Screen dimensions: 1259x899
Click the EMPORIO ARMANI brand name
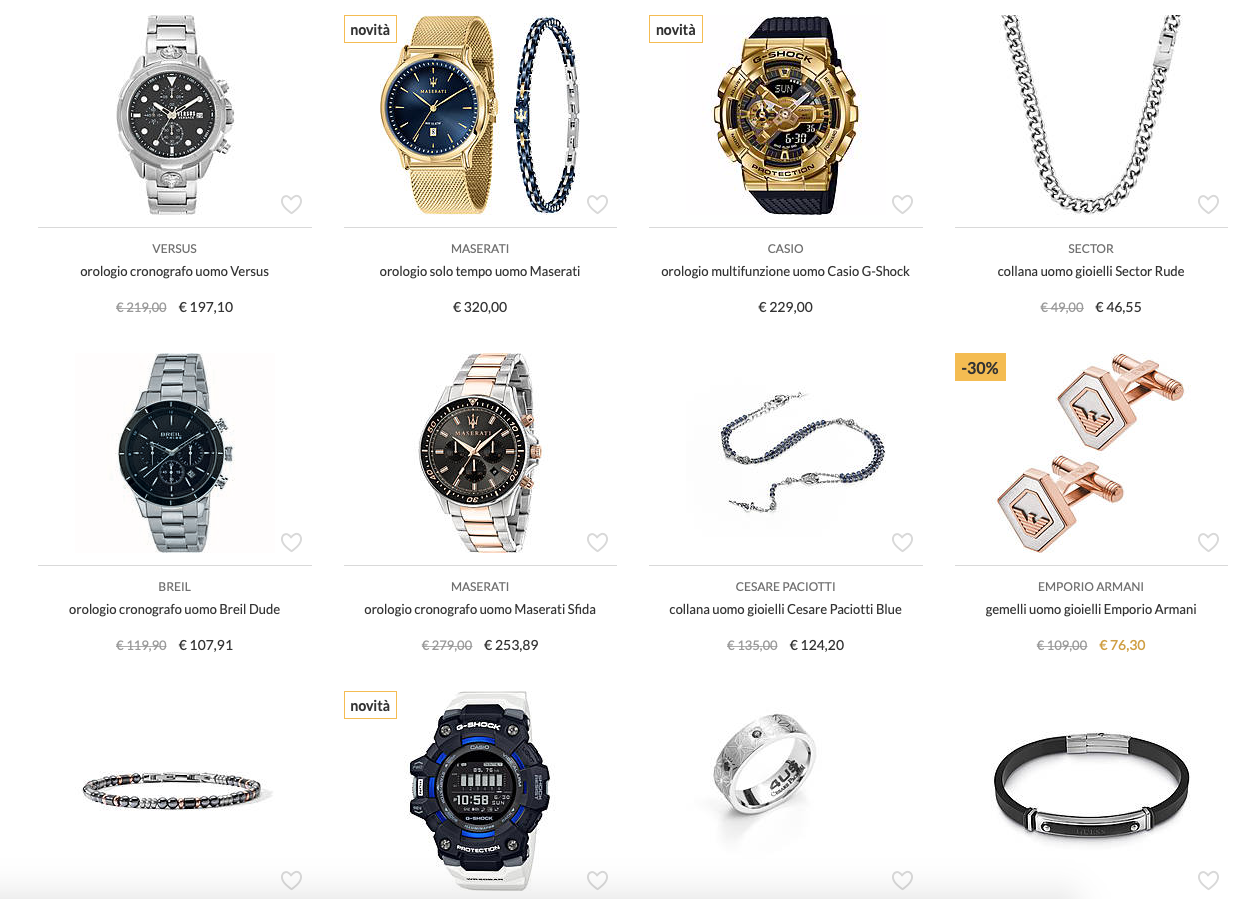click(1091, 586)
